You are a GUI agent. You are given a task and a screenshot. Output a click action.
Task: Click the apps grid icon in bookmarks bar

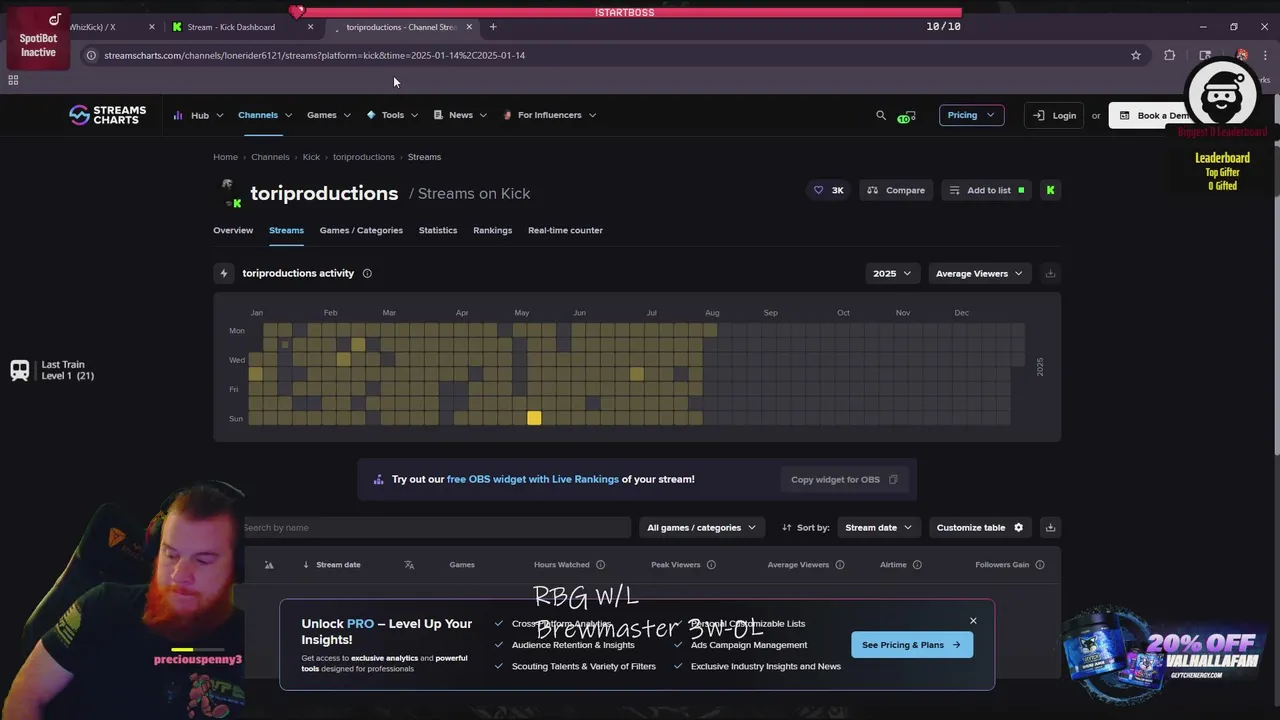pyautogui.click(x=13, y=80)
